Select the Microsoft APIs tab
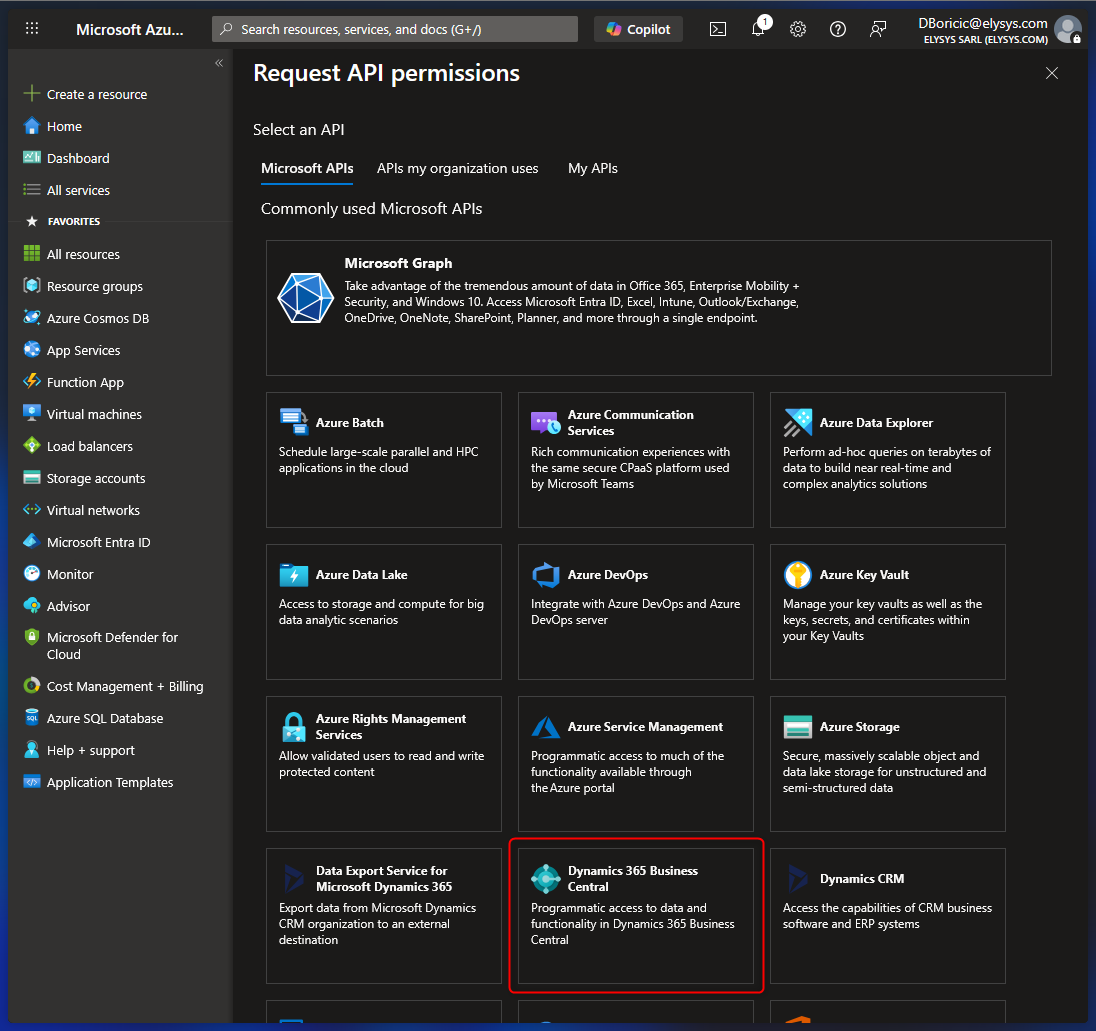 pos(307,168)
